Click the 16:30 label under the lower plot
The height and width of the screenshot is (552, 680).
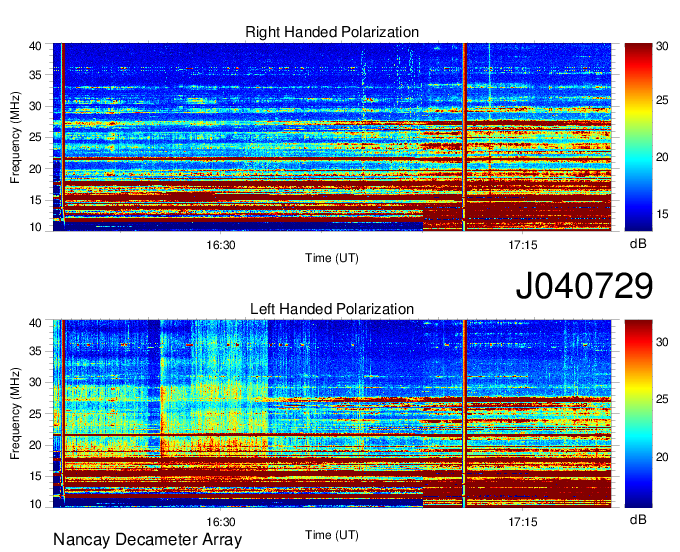coord(221,522)
